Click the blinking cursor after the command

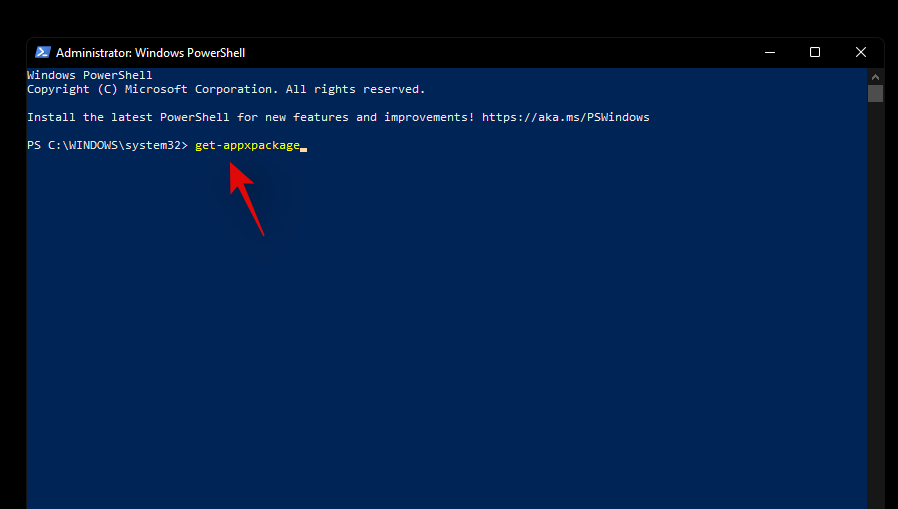(303, 147)
